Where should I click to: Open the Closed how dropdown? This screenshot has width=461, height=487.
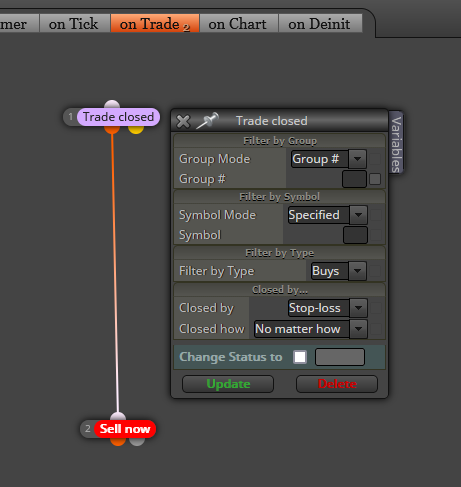pos(311,329)
